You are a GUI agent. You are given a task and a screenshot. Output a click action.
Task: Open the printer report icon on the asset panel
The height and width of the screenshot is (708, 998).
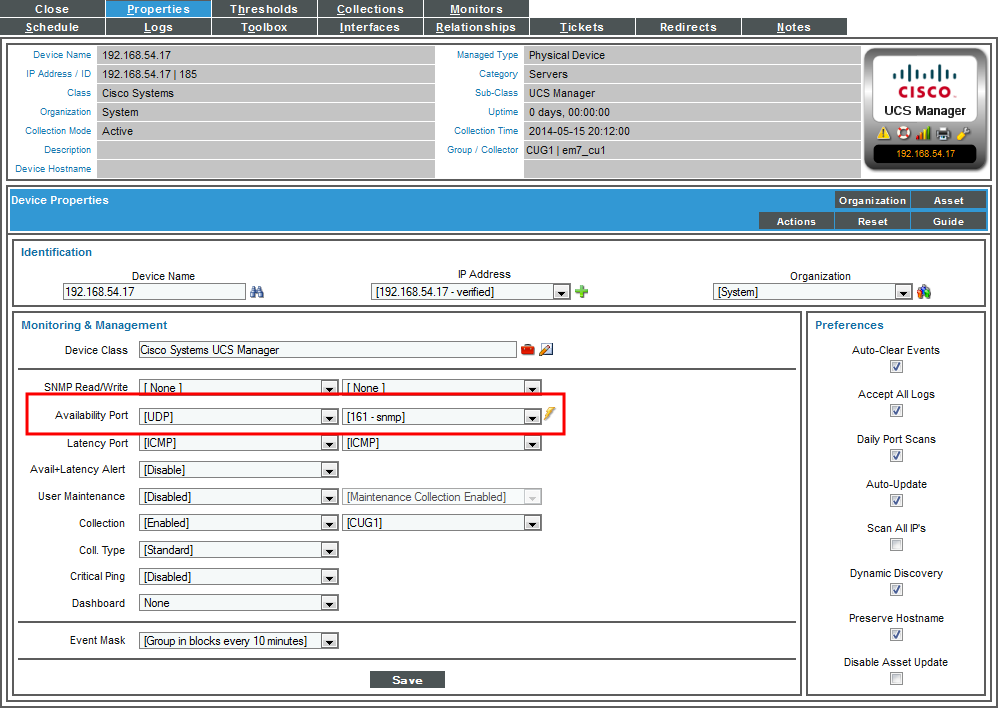[943, 133]
